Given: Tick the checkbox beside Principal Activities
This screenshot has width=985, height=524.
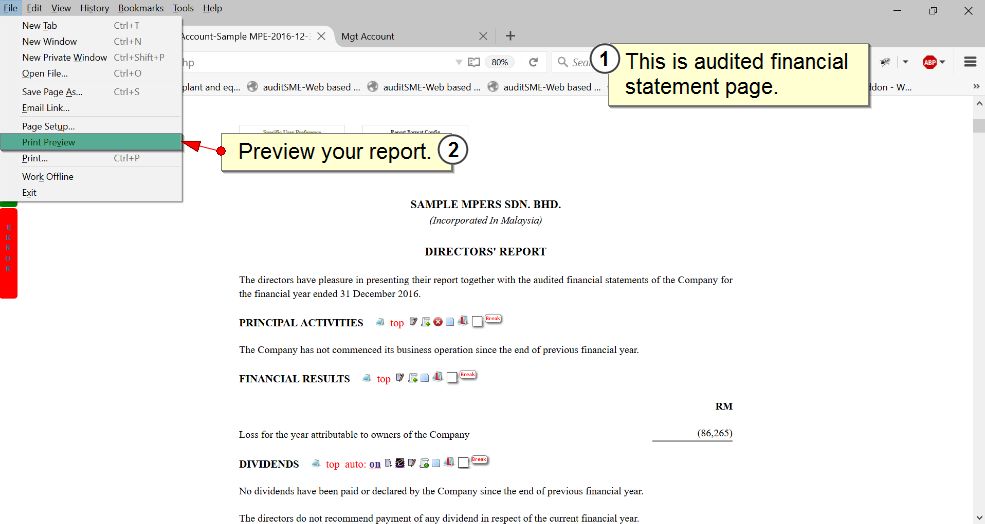Looking at the screenshot, I should (x=477, y=323).
